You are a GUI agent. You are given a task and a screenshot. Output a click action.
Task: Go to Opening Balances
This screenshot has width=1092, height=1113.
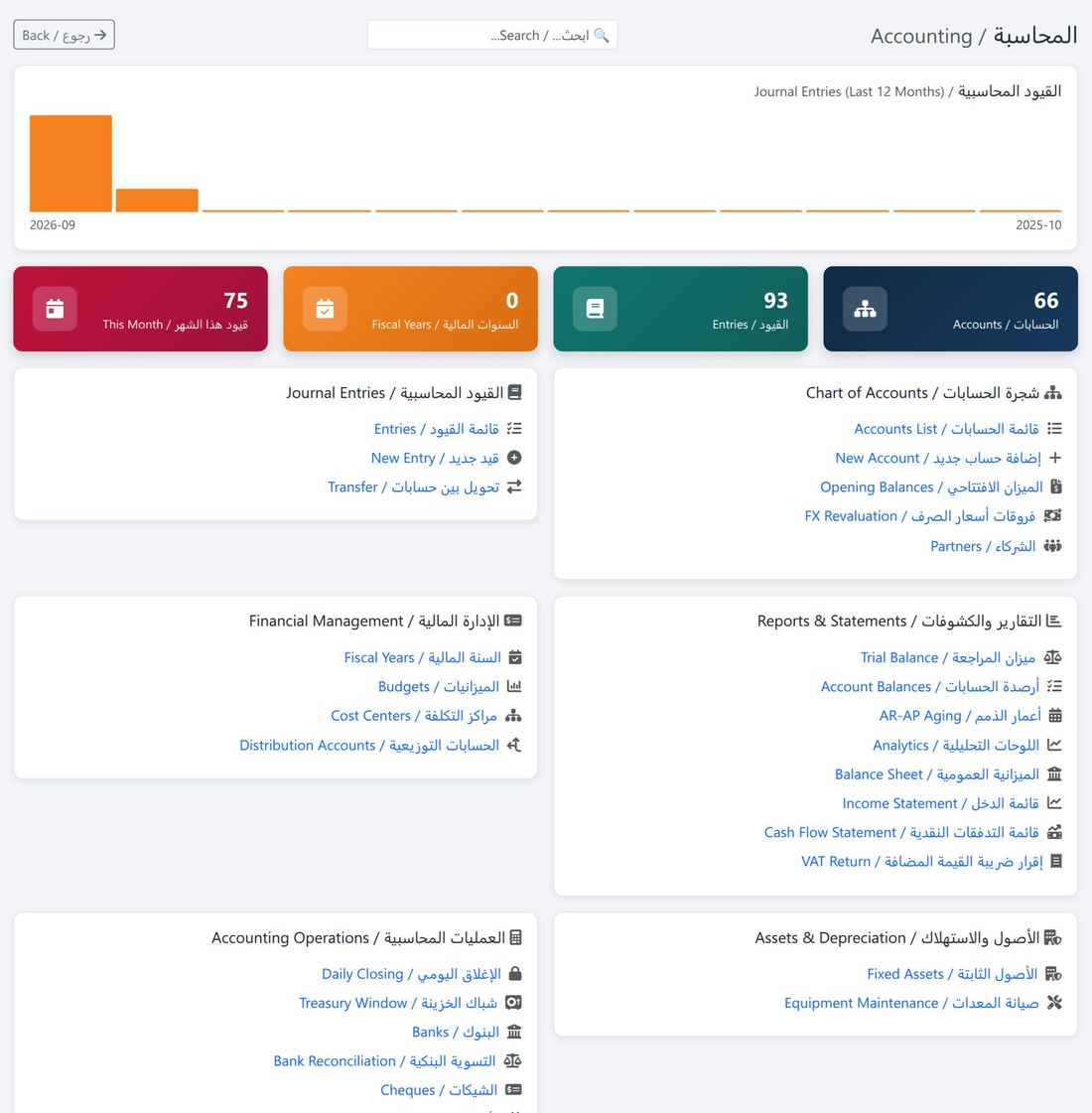pyautogui.click(x=931, y=487)
